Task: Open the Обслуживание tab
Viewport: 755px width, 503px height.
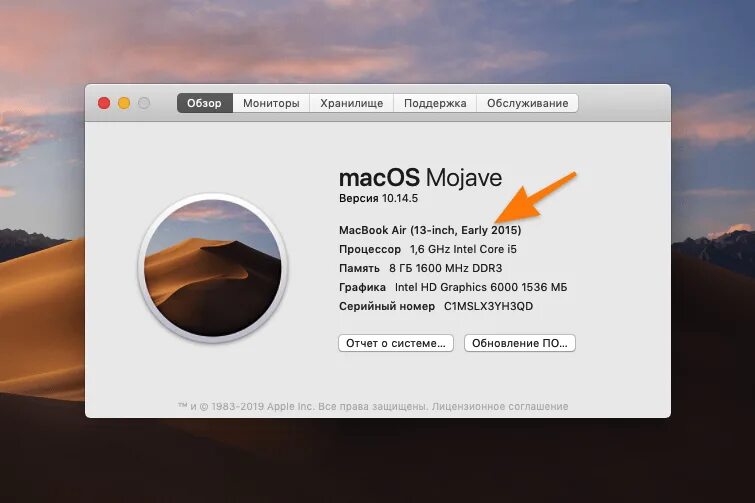Action: [x=527, y=103]
